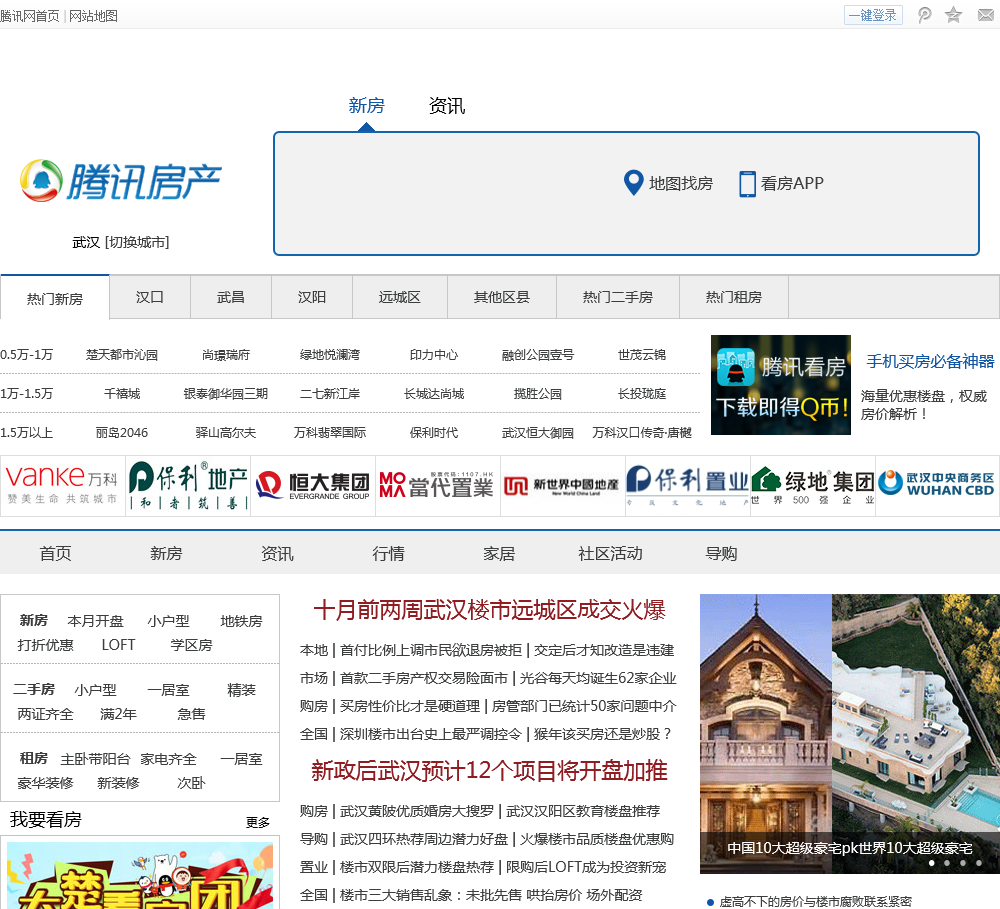The height and width of the screenshot is (909, 1000).
Task: Open article 限购后LOFT成为投资新宠
Action: pyautogui.click(x=586, y=867)
